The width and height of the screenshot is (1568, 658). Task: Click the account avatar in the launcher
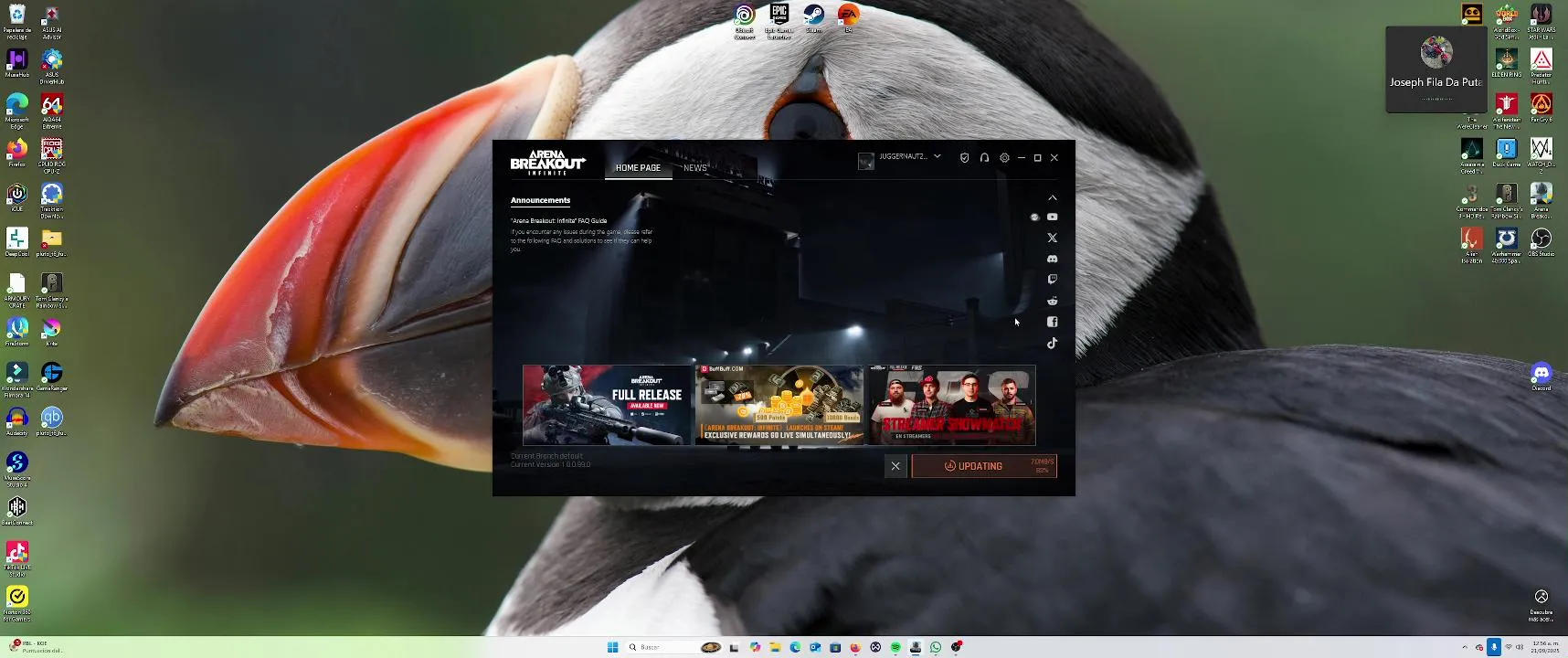click(865, 161)
